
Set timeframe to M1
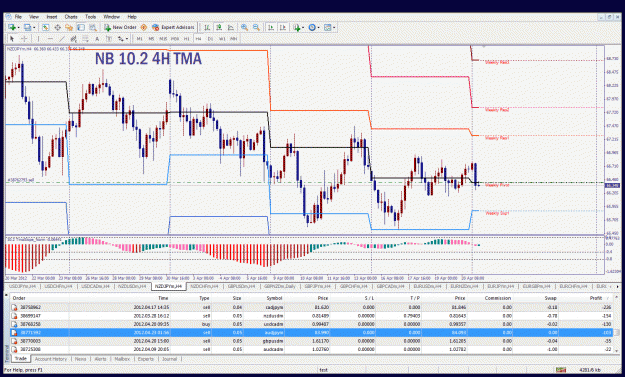(140, 39)
